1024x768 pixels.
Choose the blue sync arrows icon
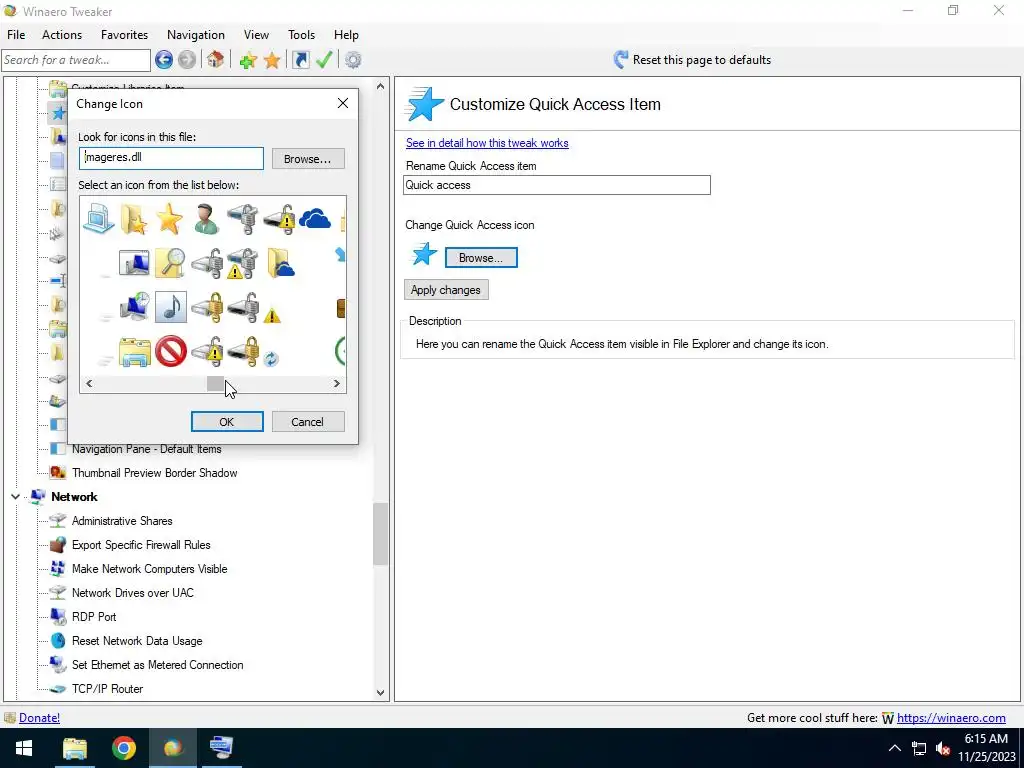coord(271,358)
